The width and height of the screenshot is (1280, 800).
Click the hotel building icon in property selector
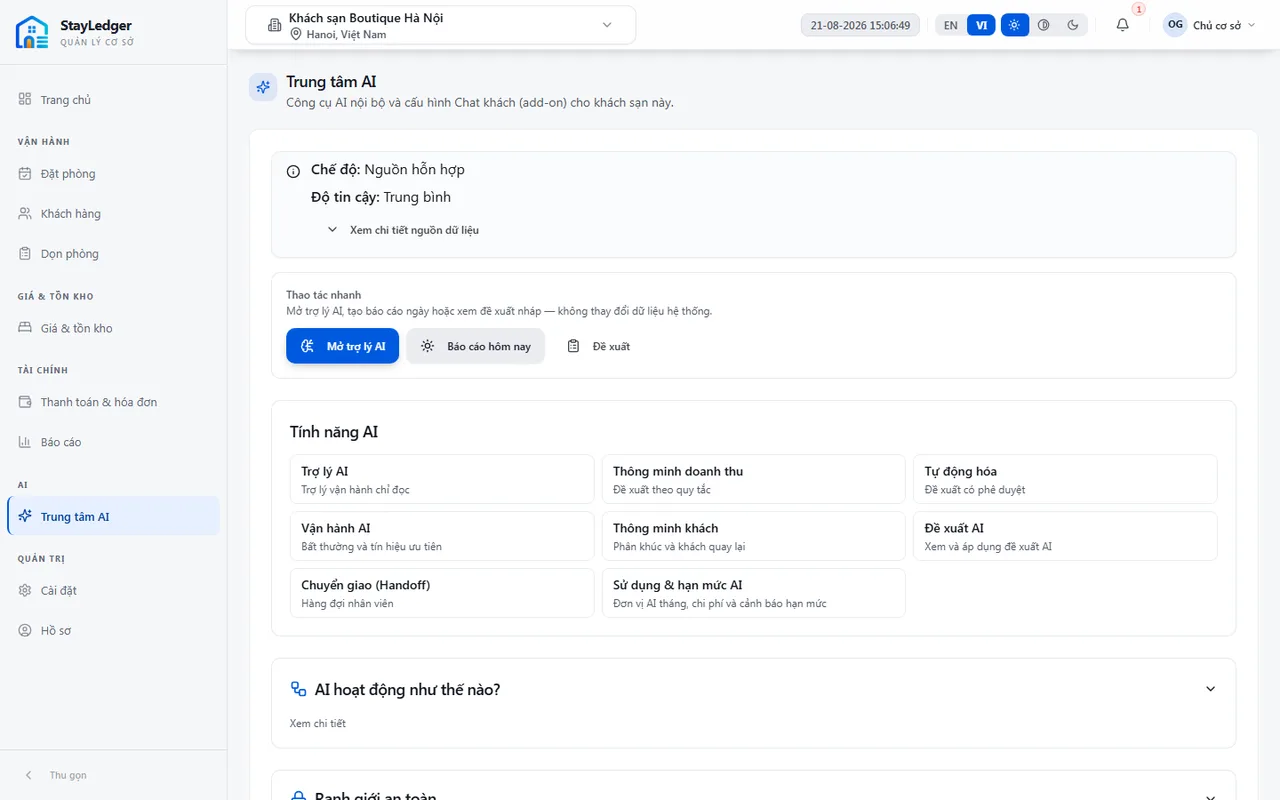coord(275,25)
